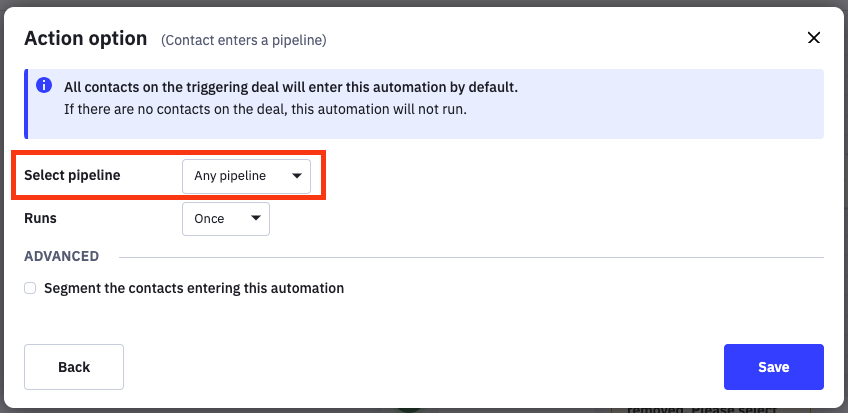Click the Select pipeline label
The height and width of the screenshot is (413, 848).
[72, 175]
